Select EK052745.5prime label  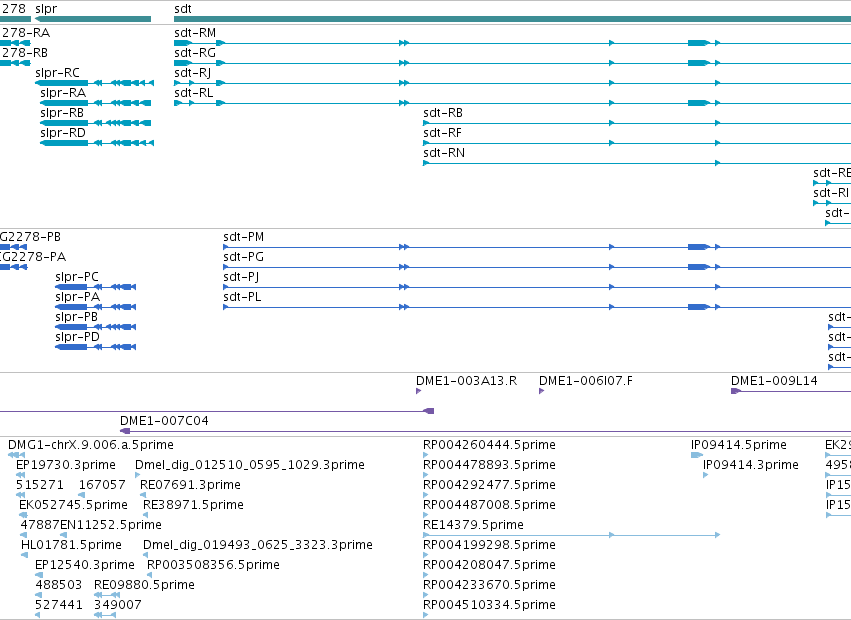click(x=73, y=505)
